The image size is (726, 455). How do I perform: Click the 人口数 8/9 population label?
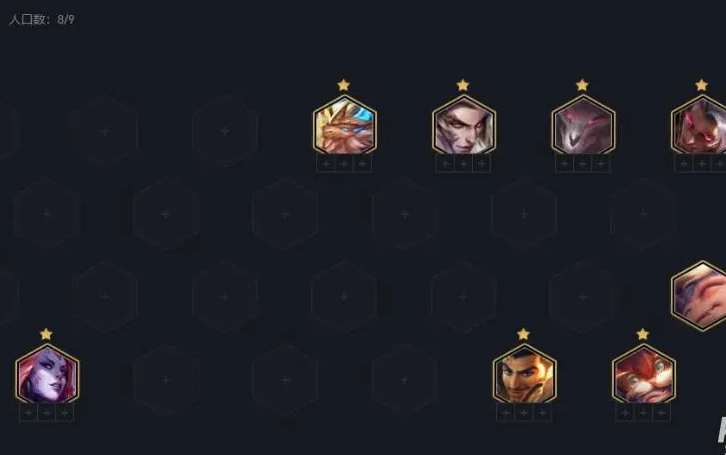coord(42,19)
